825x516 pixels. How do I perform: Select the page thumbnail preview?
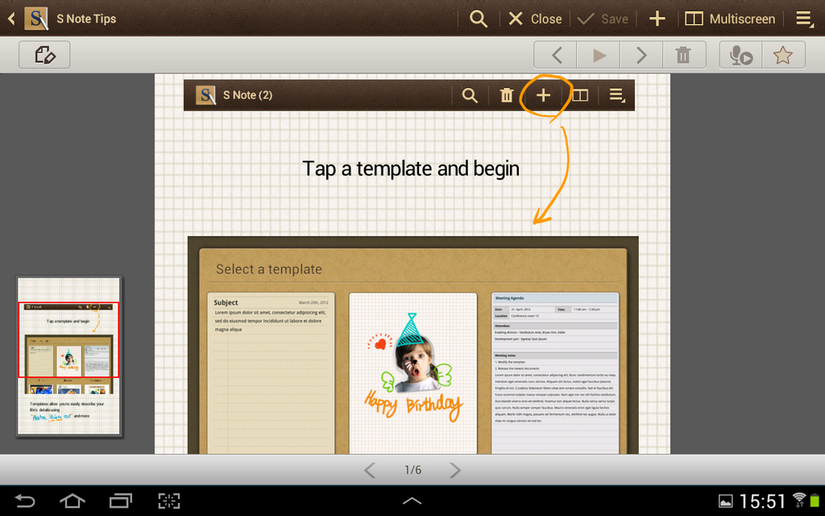(69, 356)
